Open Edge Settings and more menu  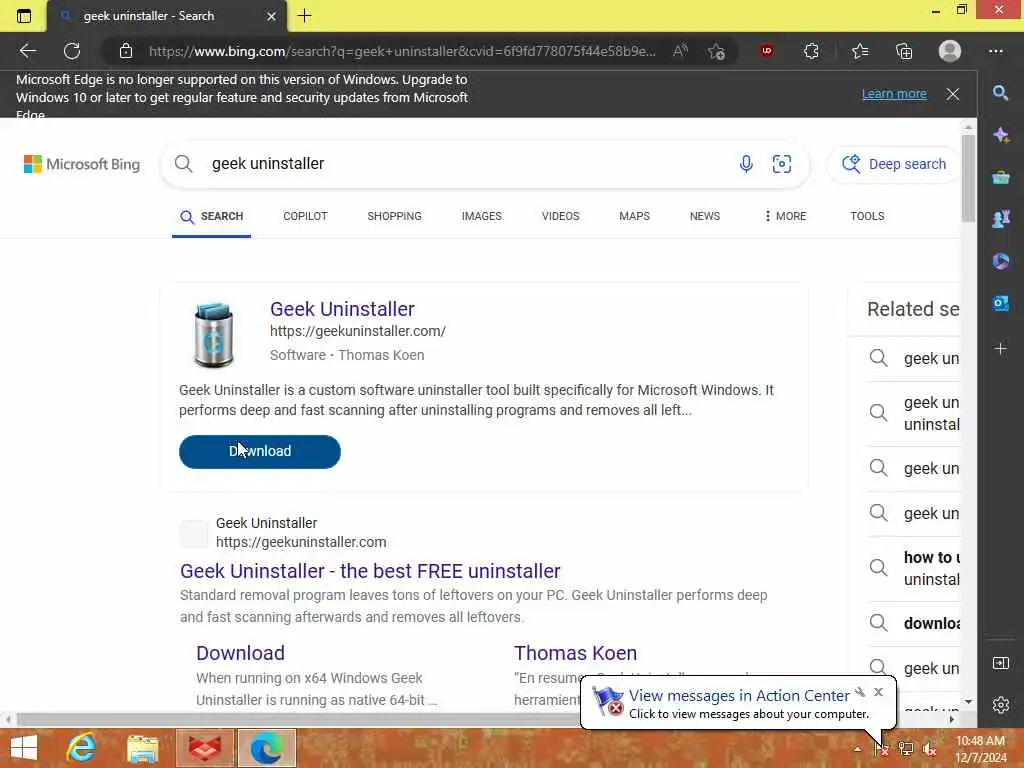coord(995,51)
